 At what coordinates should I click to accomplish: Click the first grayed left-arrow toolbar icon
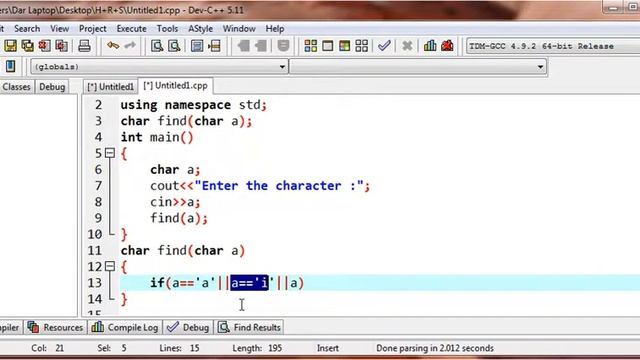(244, 46)
